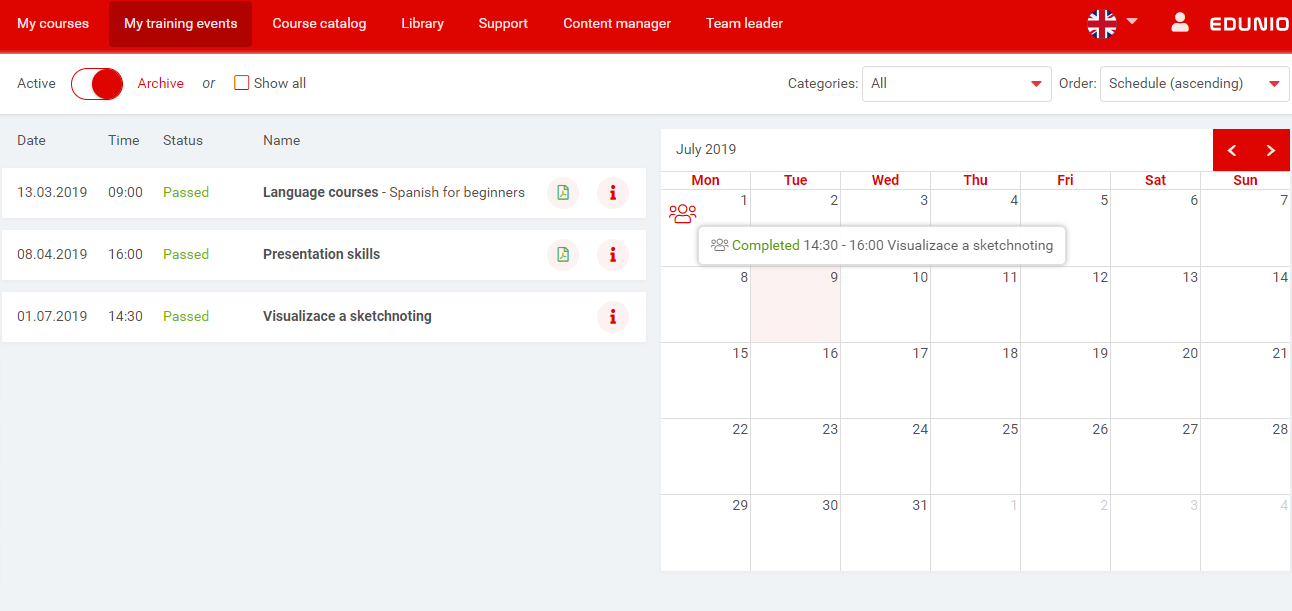Open info for Language courses row

(613, 193)
